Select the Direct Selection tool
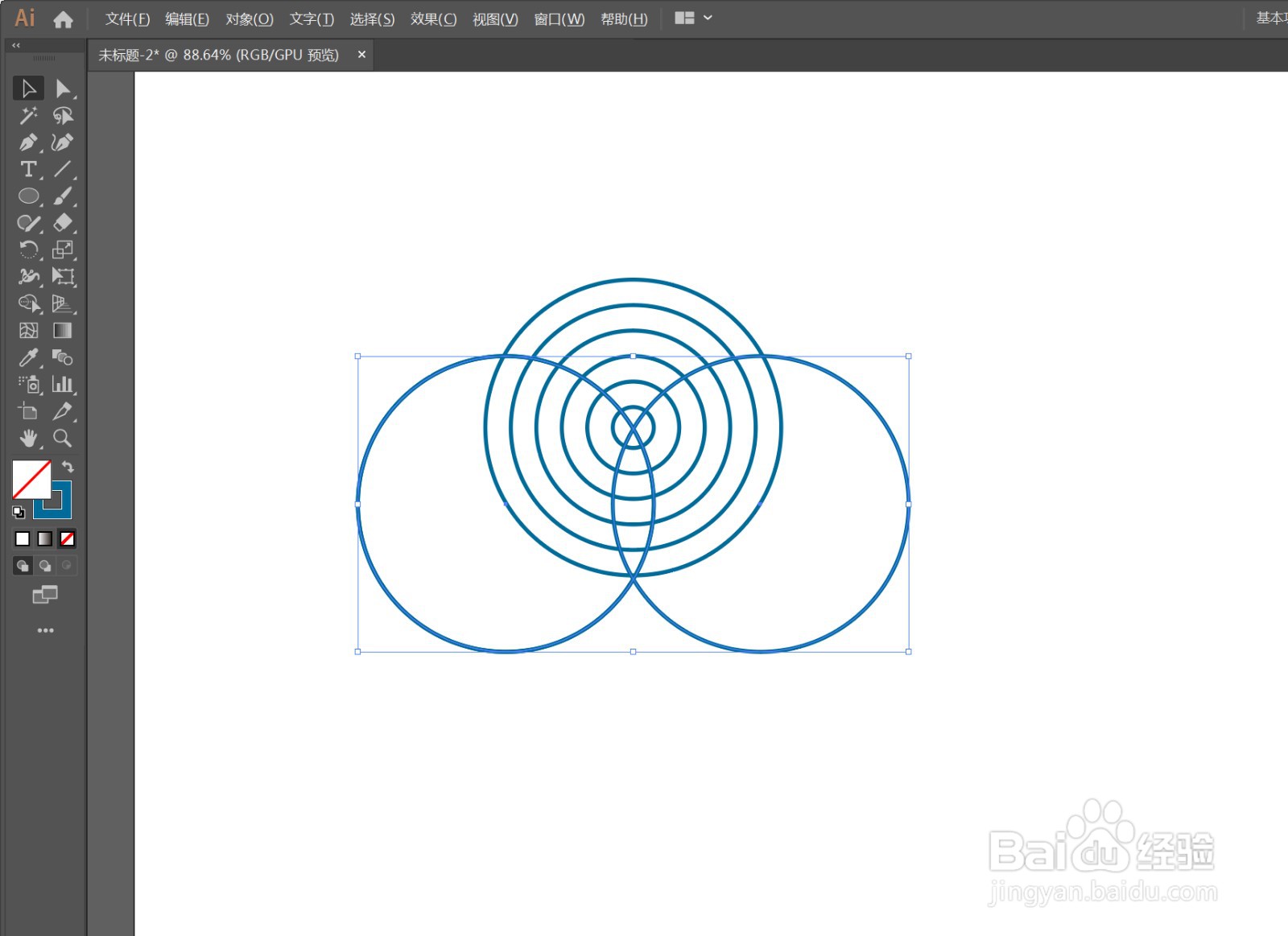The image size is (1288, 936). [63, 88]
